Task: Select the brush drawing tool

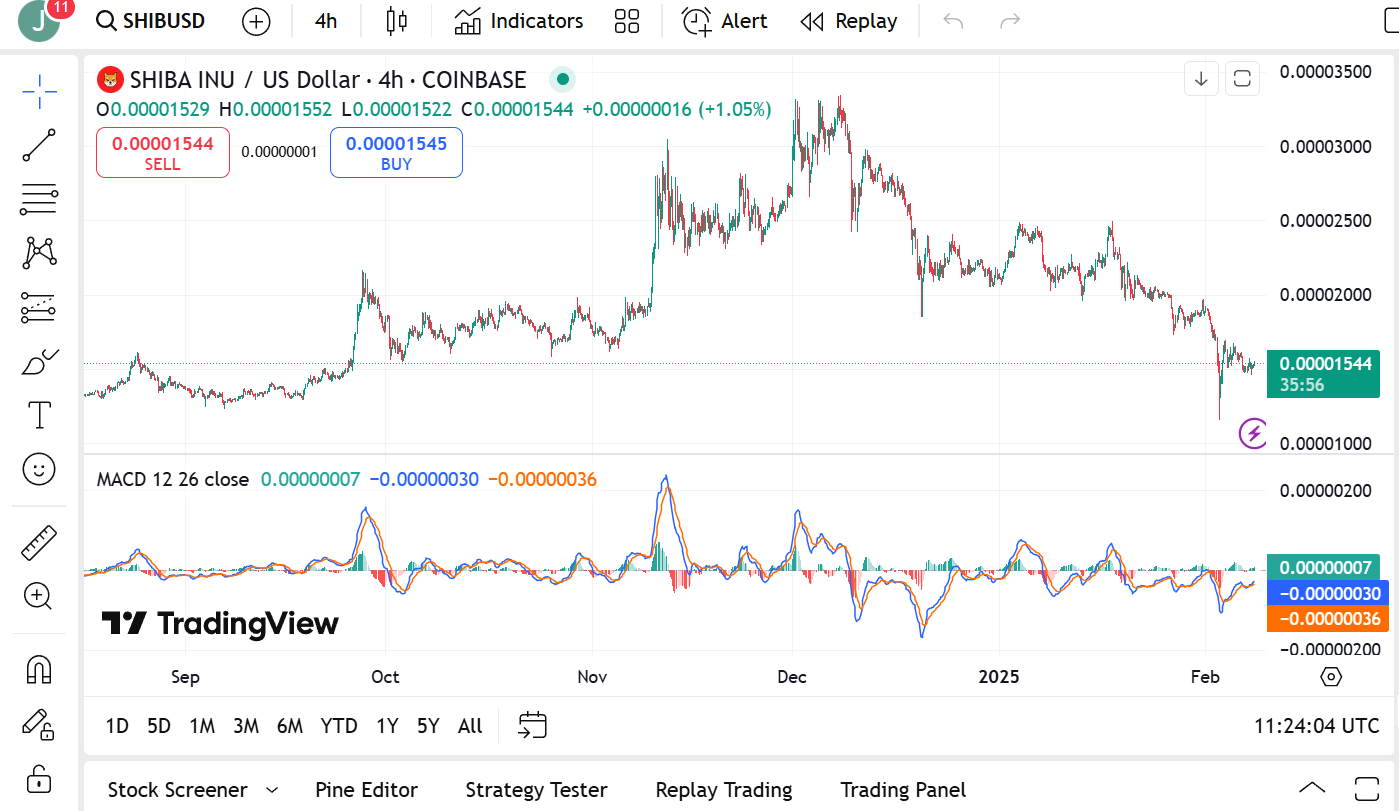Action: [39, 361]
